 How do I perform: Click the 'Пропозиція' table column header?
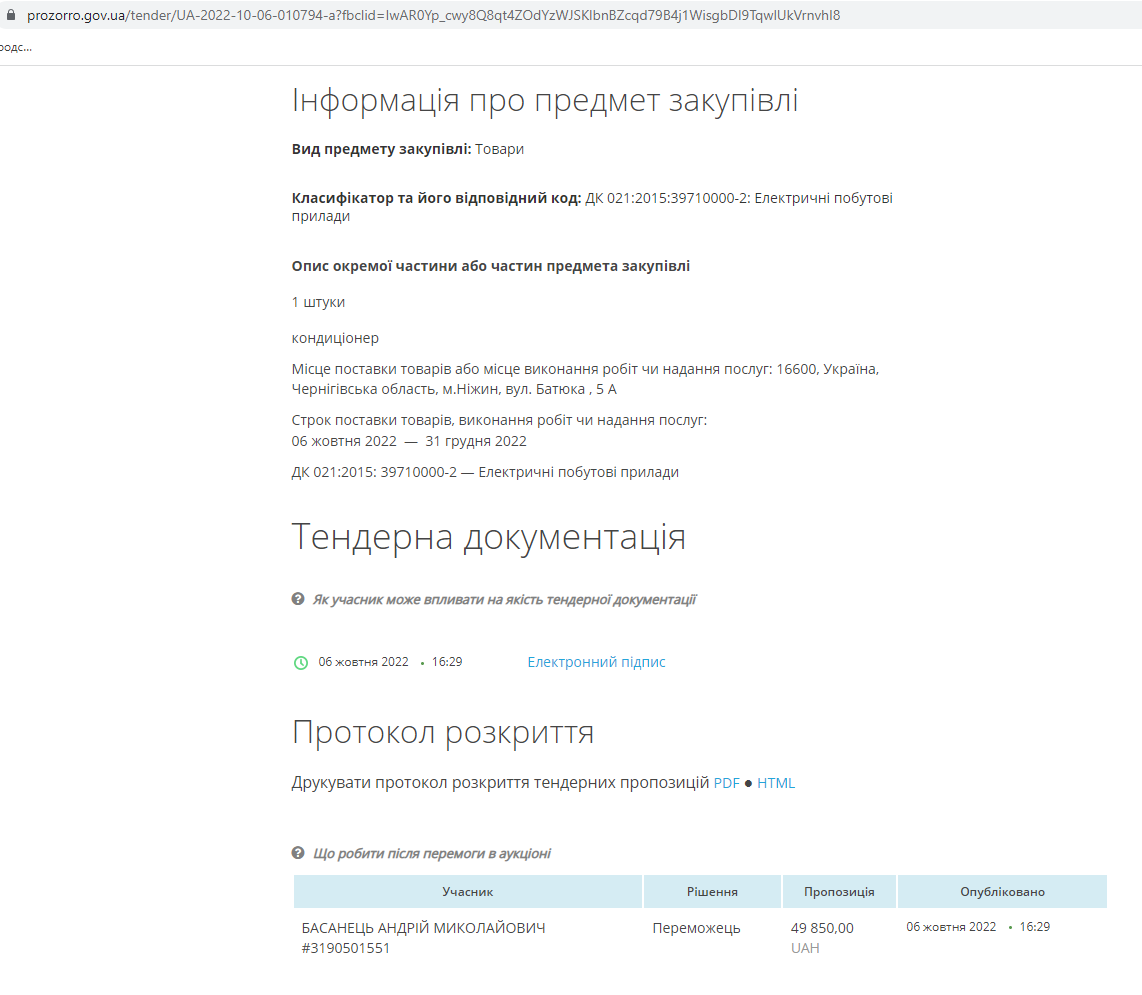point(839,892)
